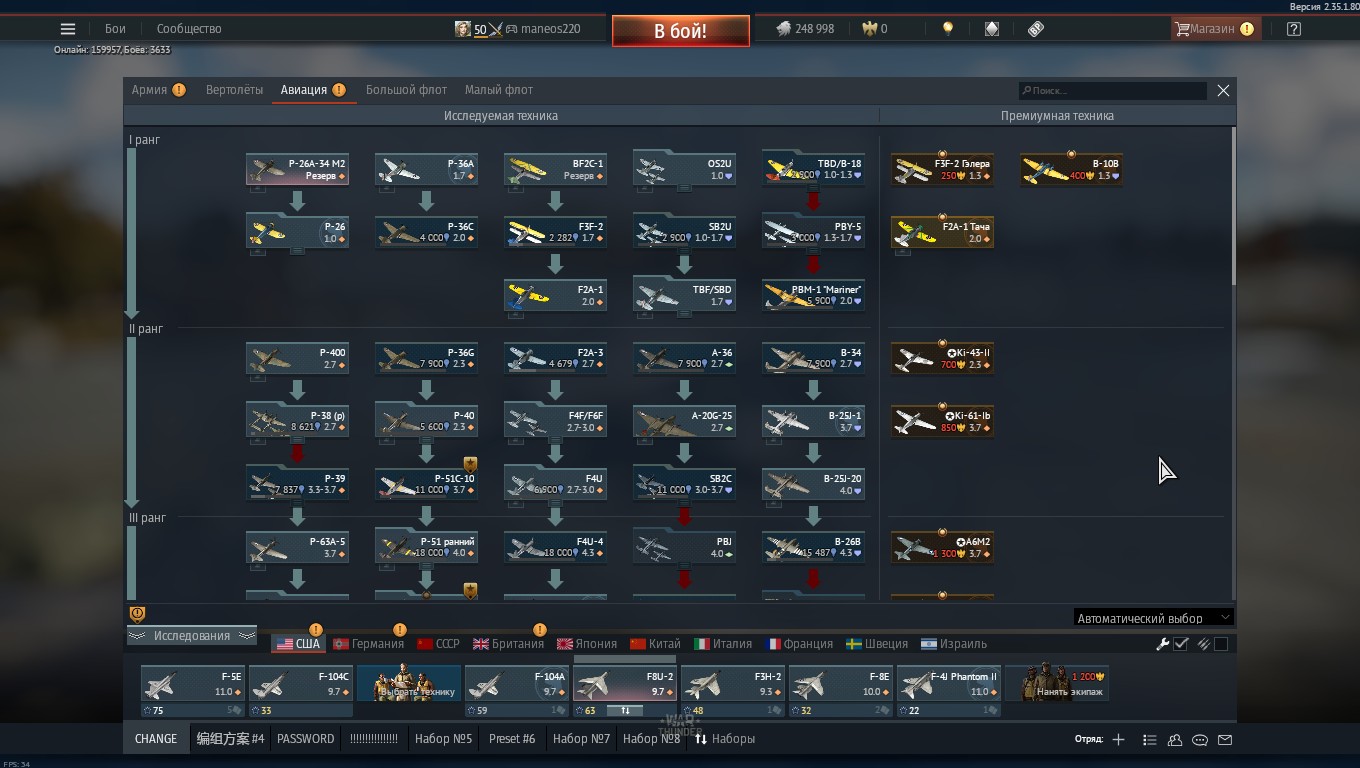Click the wrench repair icon

[1163, 644]
